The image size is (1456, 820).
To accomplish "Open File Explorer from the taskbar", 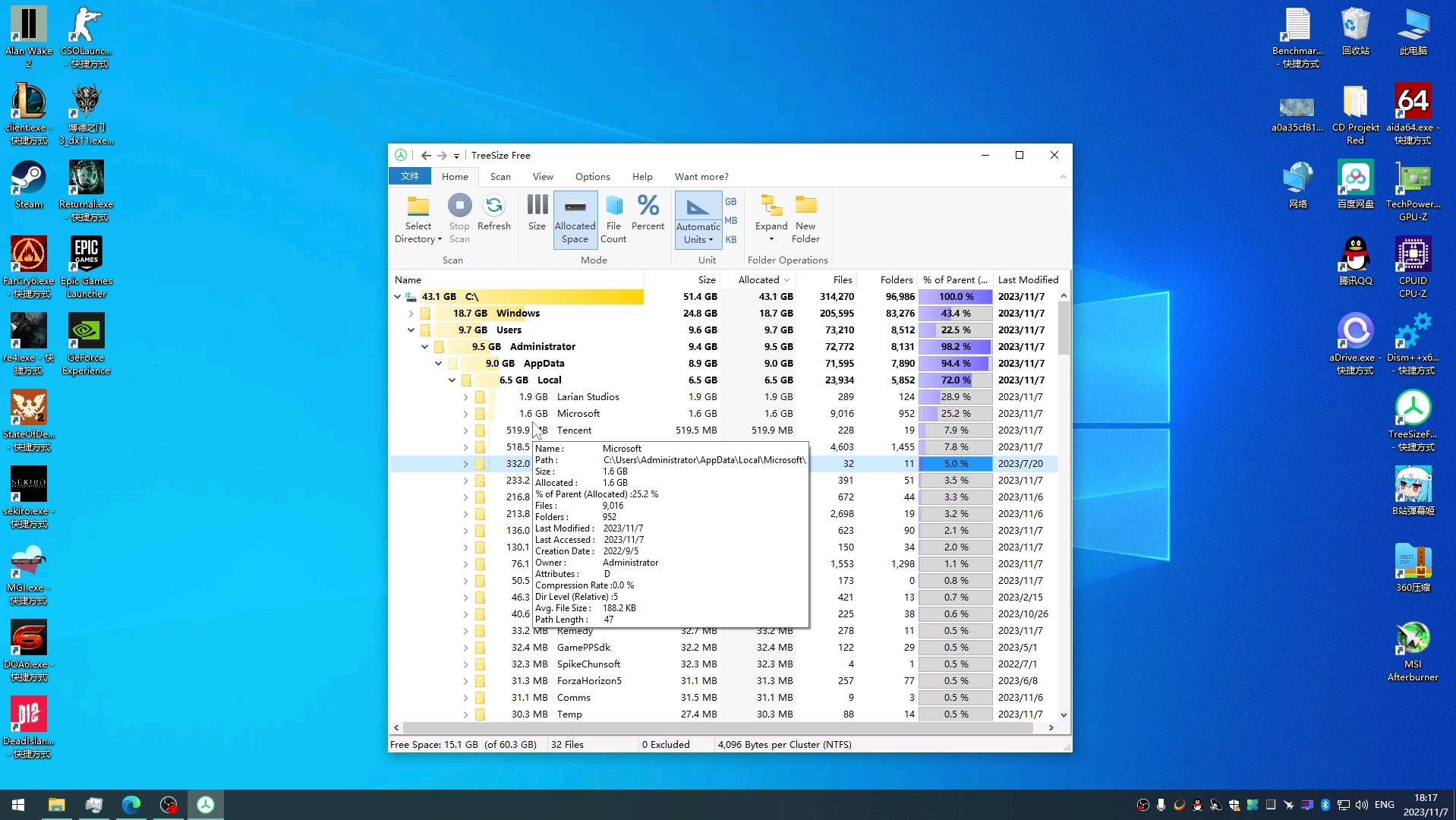I will (x=56, y=805).
